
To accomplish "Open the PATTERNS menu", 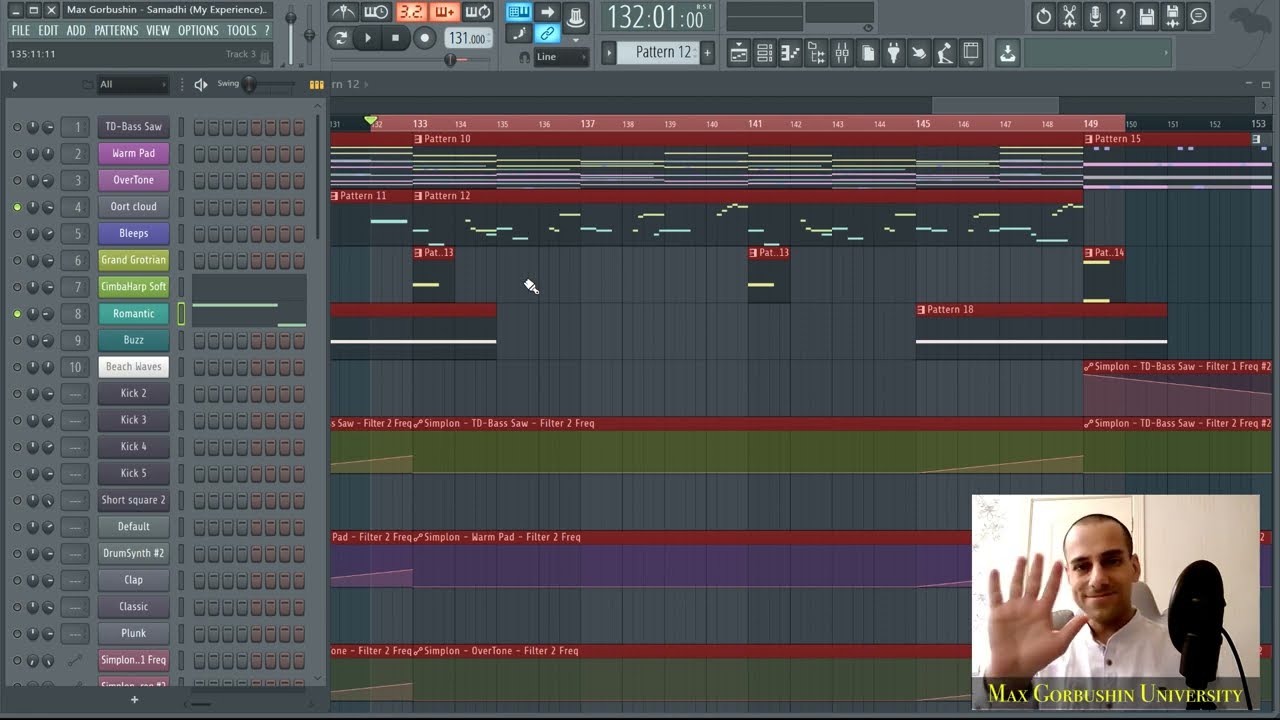I will tap(116, 31).
